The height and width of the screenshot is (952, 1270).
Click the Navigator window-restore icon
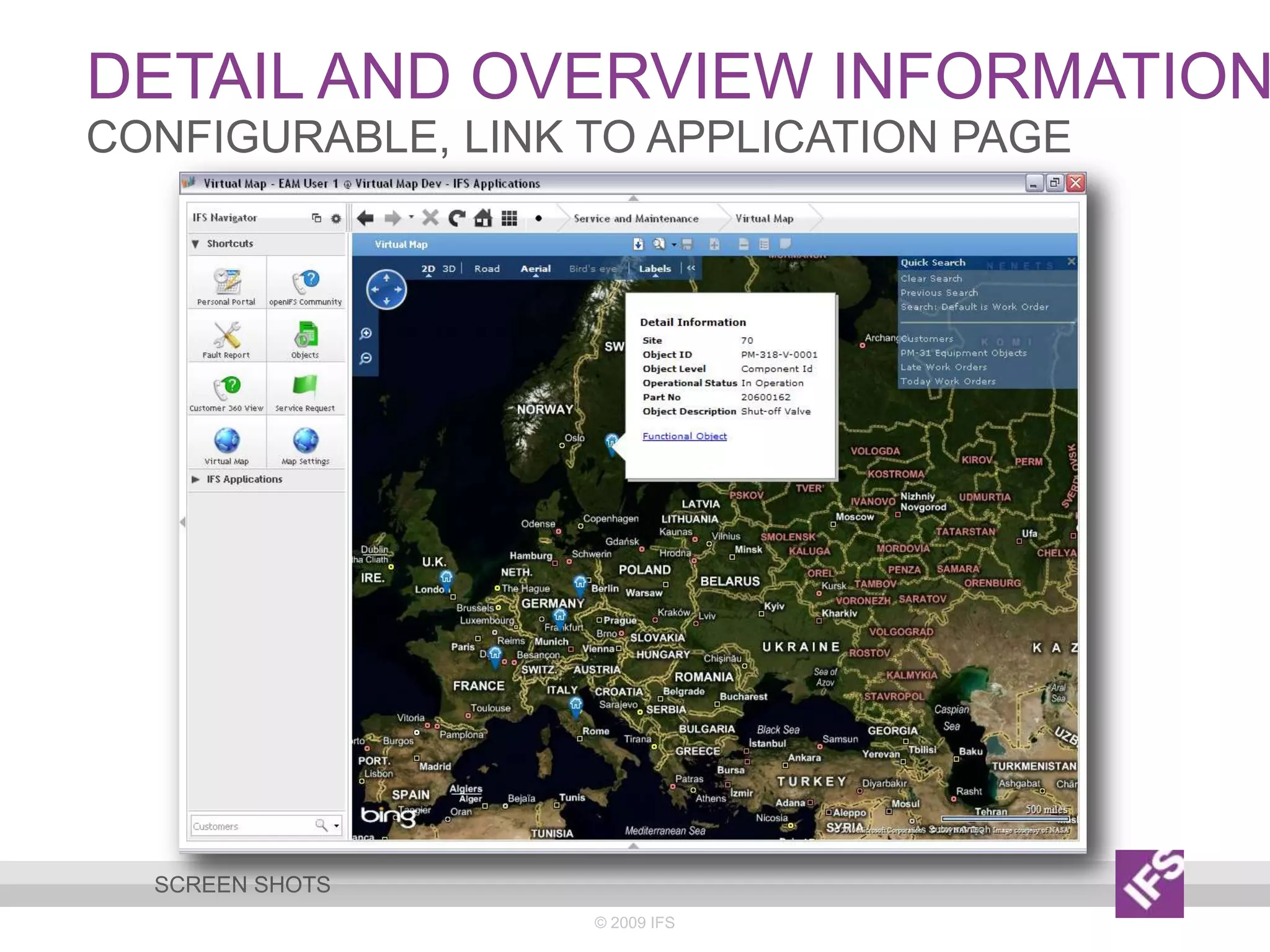click(316, 218)
